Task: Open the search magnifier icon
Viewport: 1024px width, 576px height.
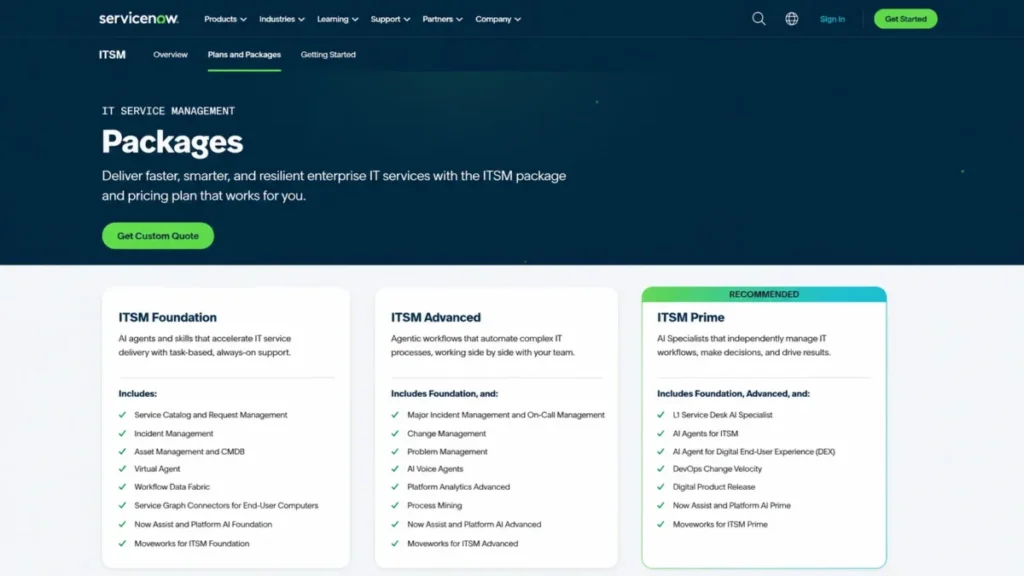Action: coord(758,19)
